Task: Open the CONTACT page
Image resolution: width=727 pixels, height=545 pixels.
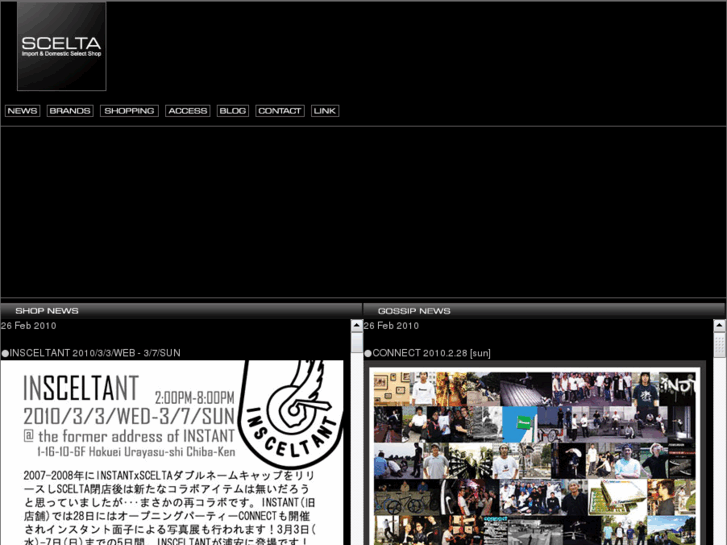Action: point(280,111)
